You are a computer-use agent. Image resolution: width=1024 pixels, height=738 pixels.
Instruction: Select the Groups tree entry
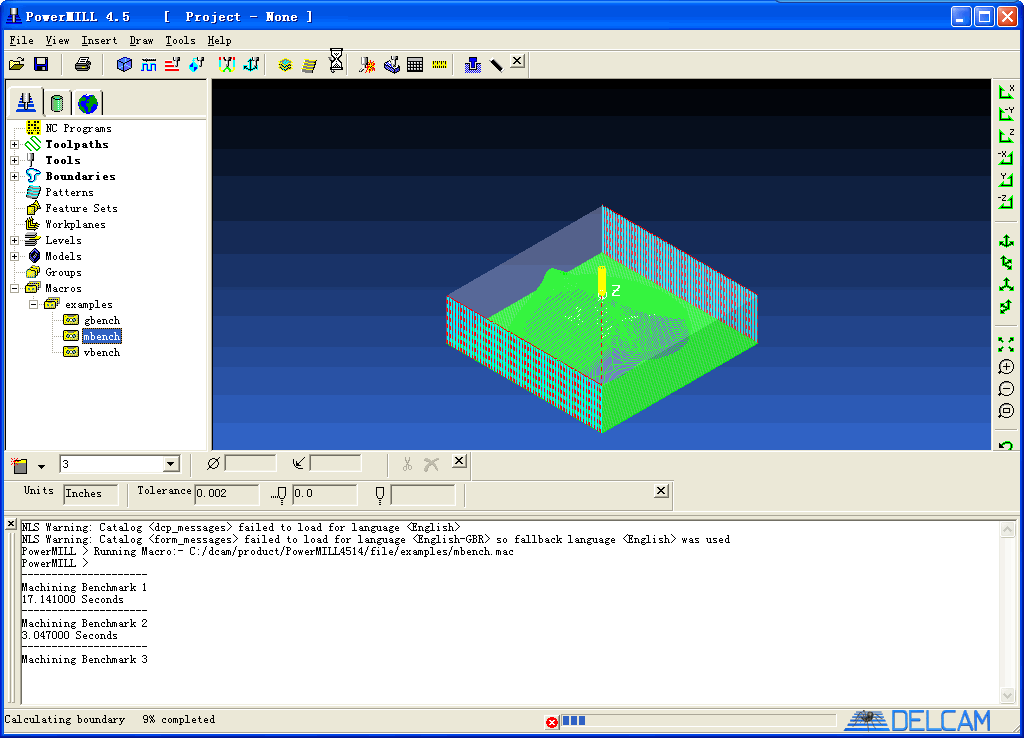click(63, 272)
